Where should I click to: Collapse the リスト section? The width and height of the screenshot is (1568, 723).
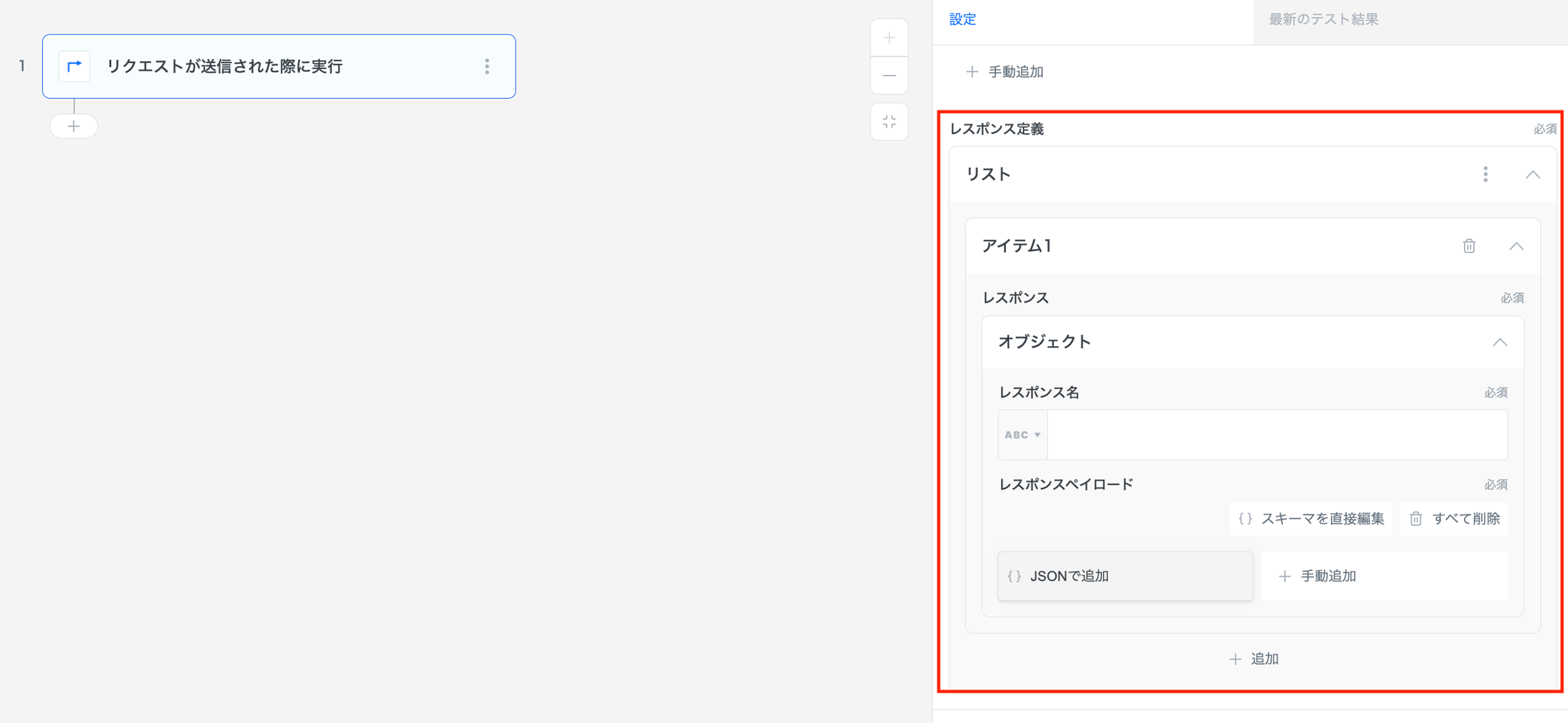1532,175
